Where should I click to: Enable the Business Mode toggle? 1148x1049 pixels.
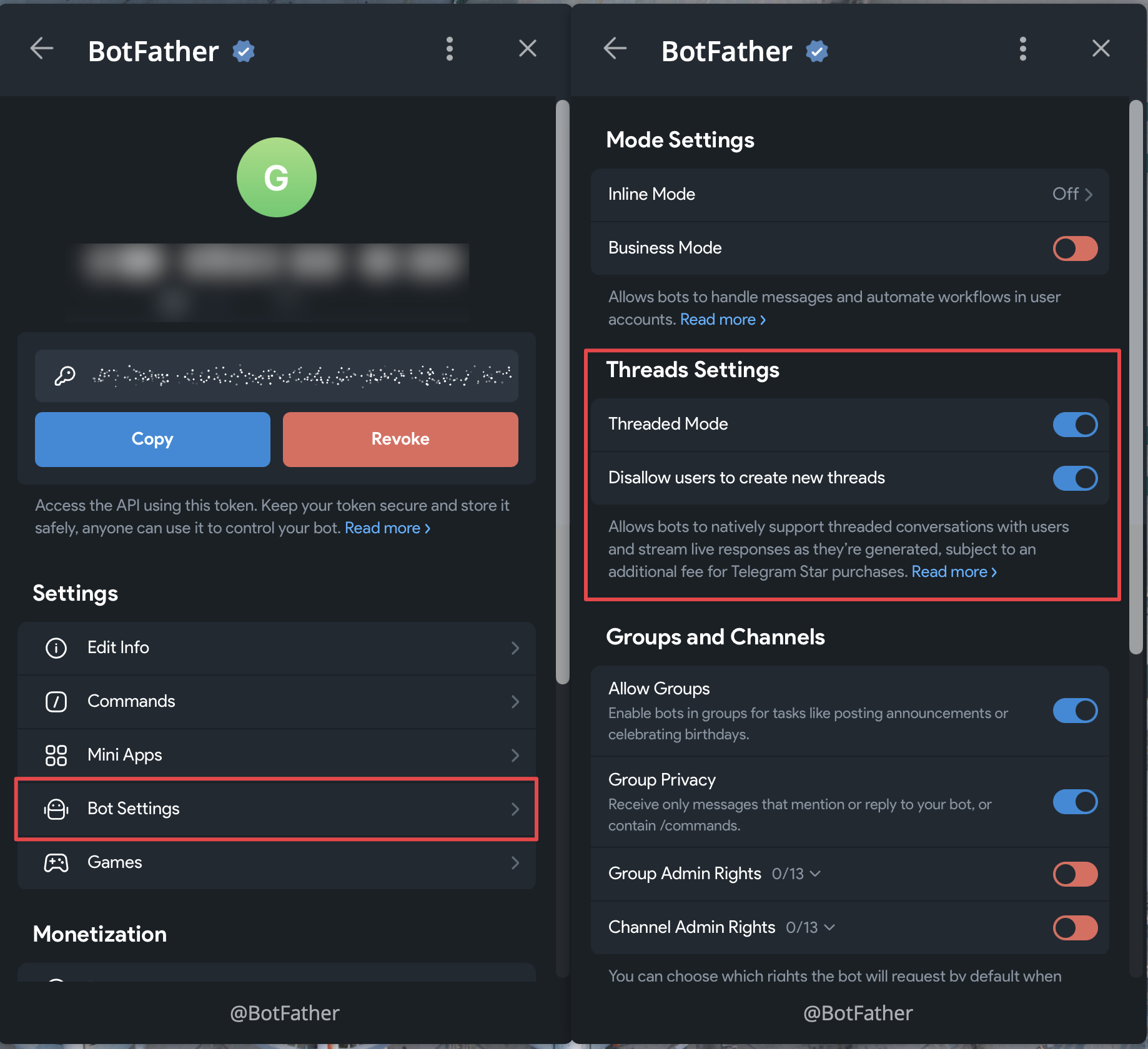[1075, 249]
